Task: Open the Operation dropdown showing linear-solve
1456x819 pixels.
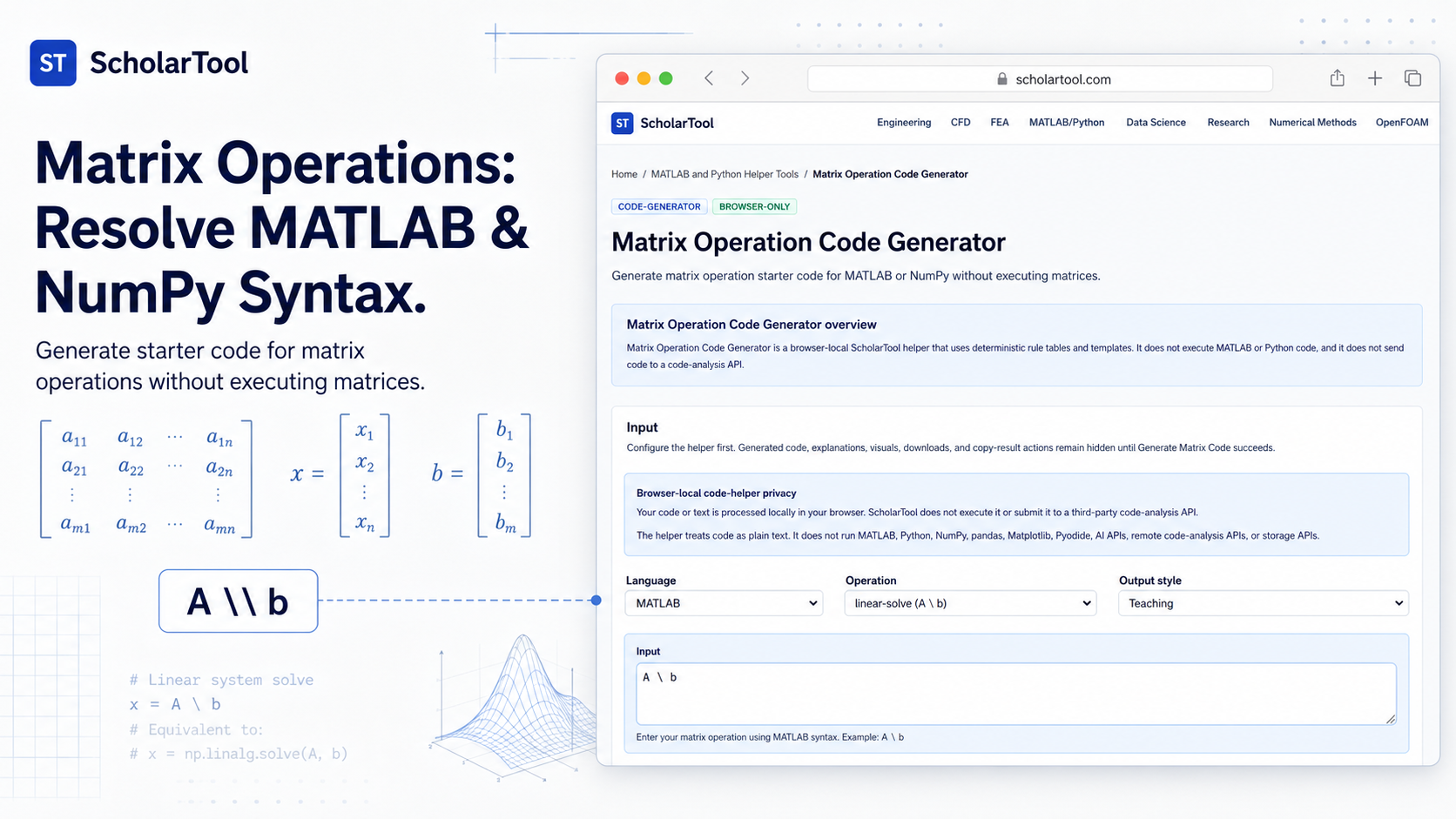Action: click(x=970, y=603)
